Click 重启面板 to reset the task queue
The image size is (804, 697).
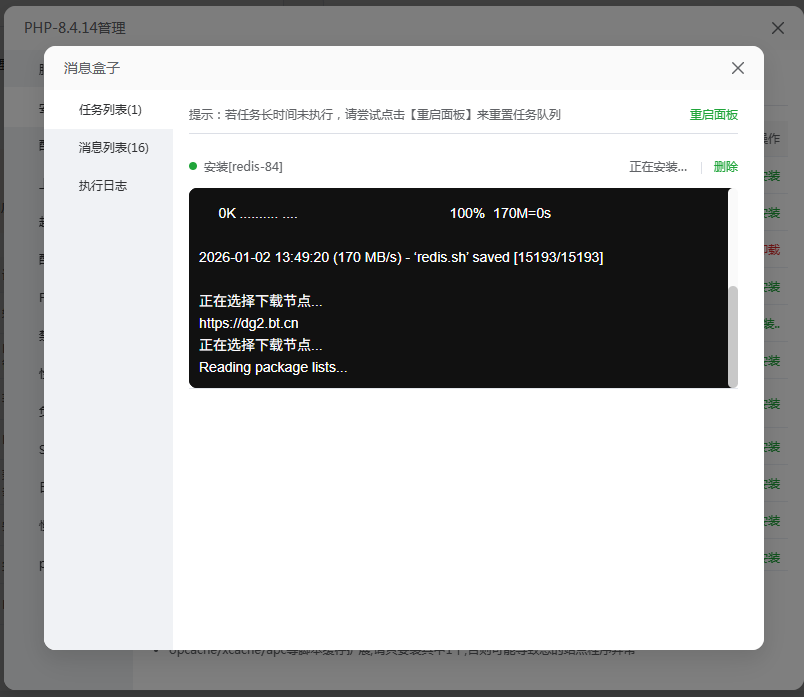(714, 115)
